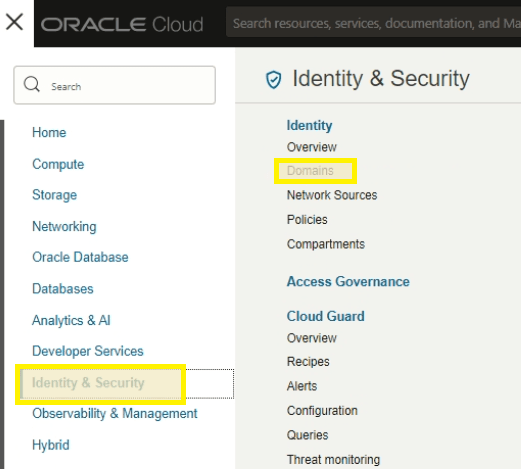This screenshot has width=521, height=469.
Task: Open Access Governance heading link
Action: click(x=348, y=282)
